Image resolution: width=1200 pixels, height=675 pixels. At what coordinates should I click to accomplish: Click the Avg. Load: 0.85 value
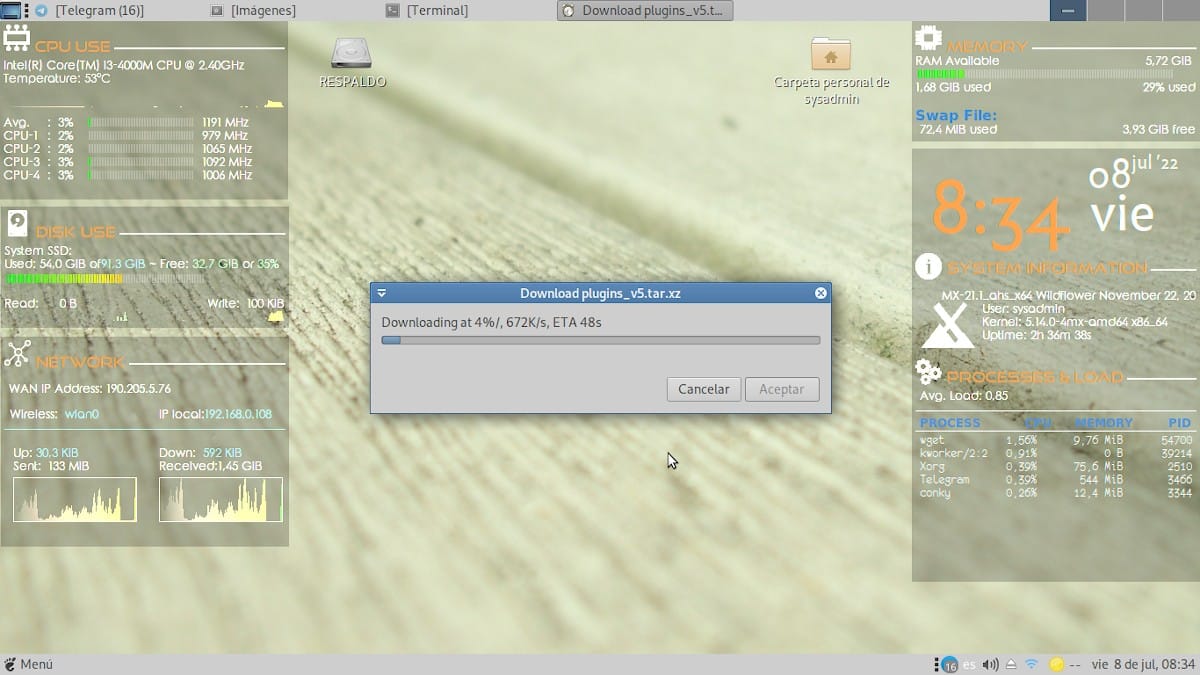[964, 396]
